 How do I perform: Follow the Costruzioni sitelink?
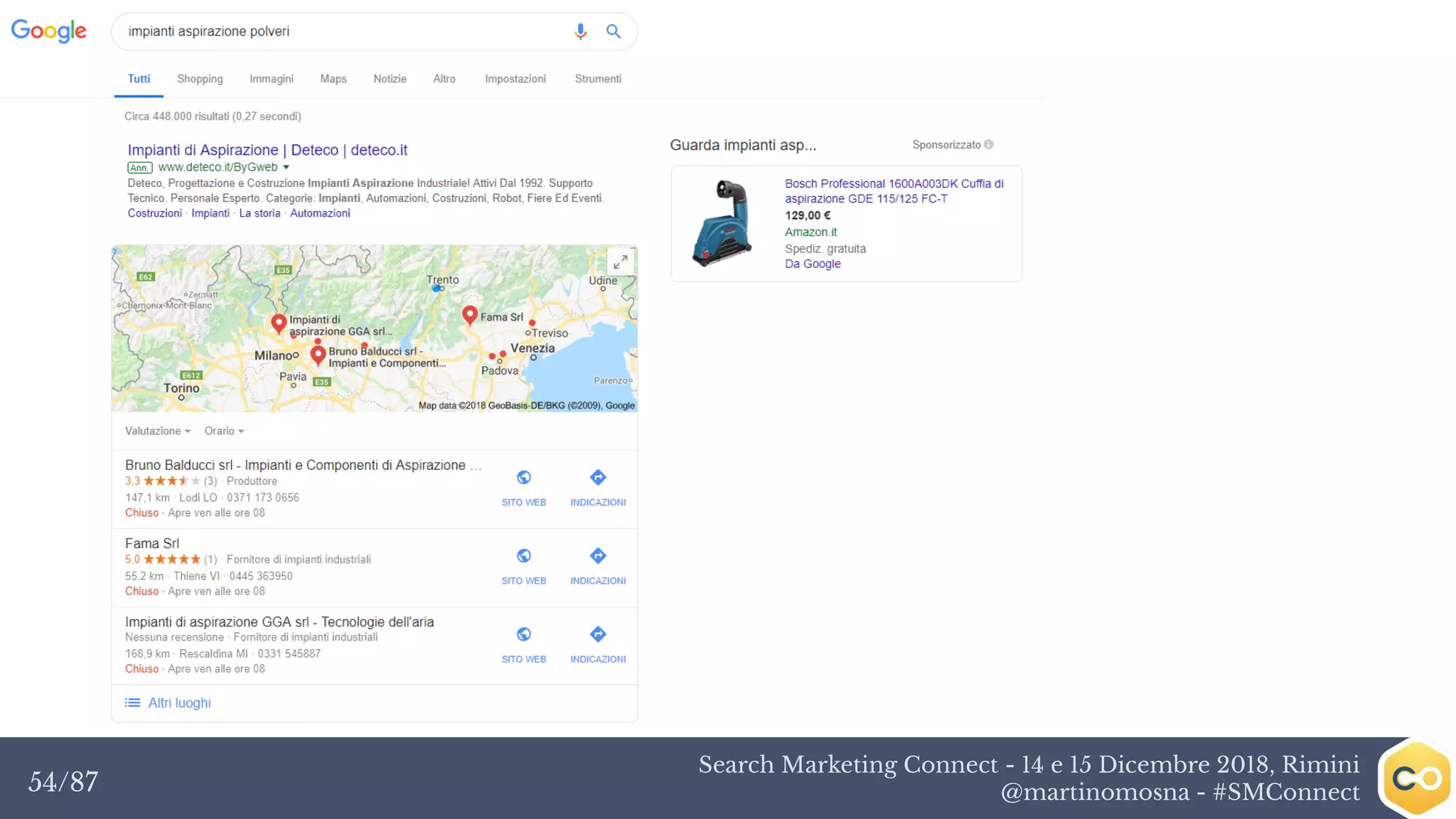(155, 213)
